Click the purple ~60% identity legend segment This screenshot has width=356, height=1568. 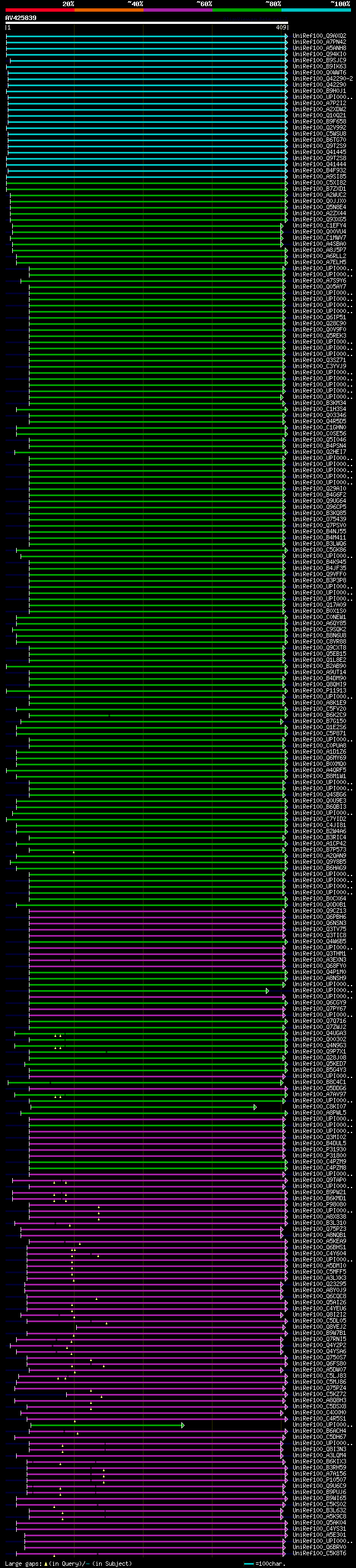point(177,10)
